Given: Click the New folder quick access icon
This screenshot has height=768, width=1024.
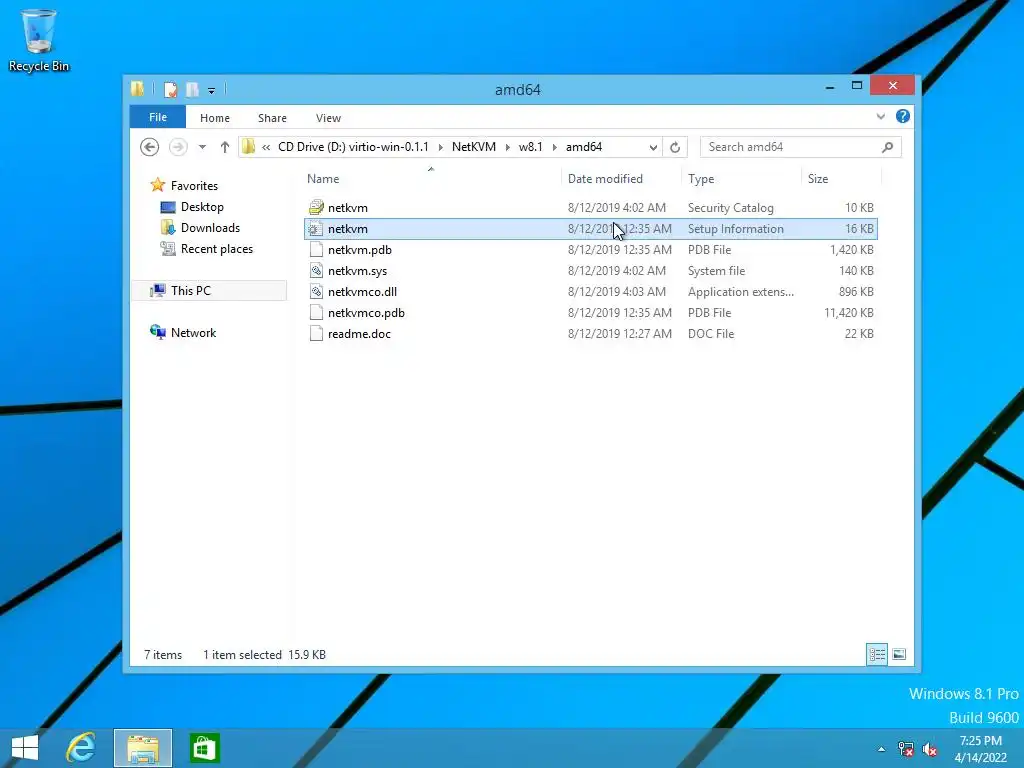Looking at the screenshot, I should tap(193, 90).
